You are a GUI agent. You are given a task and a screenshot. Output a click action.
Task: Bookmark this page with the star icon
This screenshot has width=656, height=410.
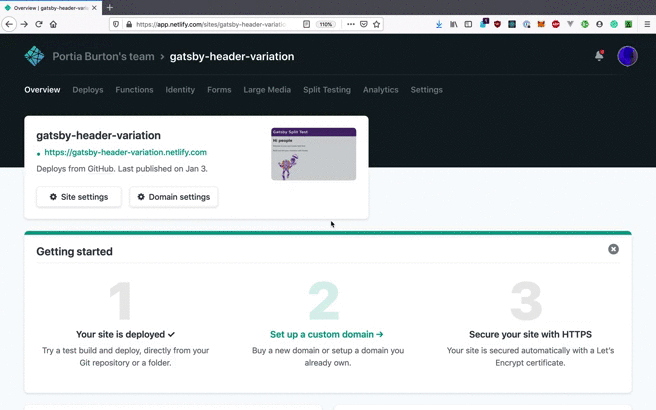[377, 24]
